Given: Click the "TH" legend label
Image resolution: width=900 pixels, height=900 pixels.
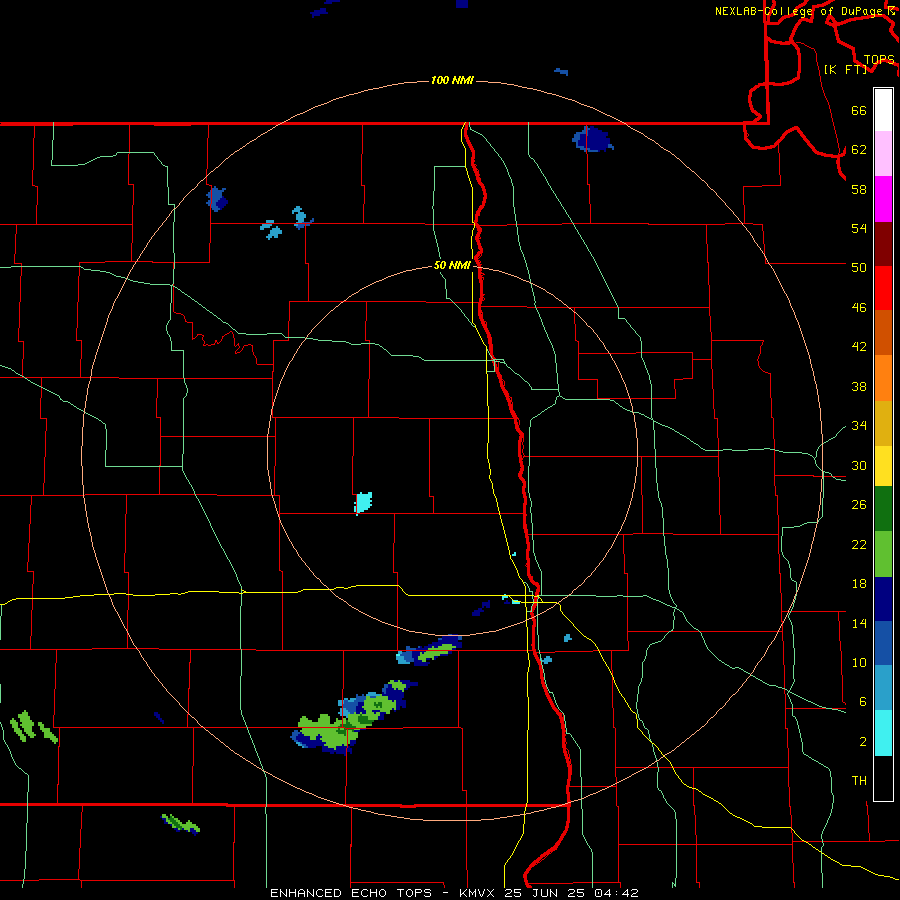Looking at the screenshot, I should pyautogui.click(x=859, y=780).
